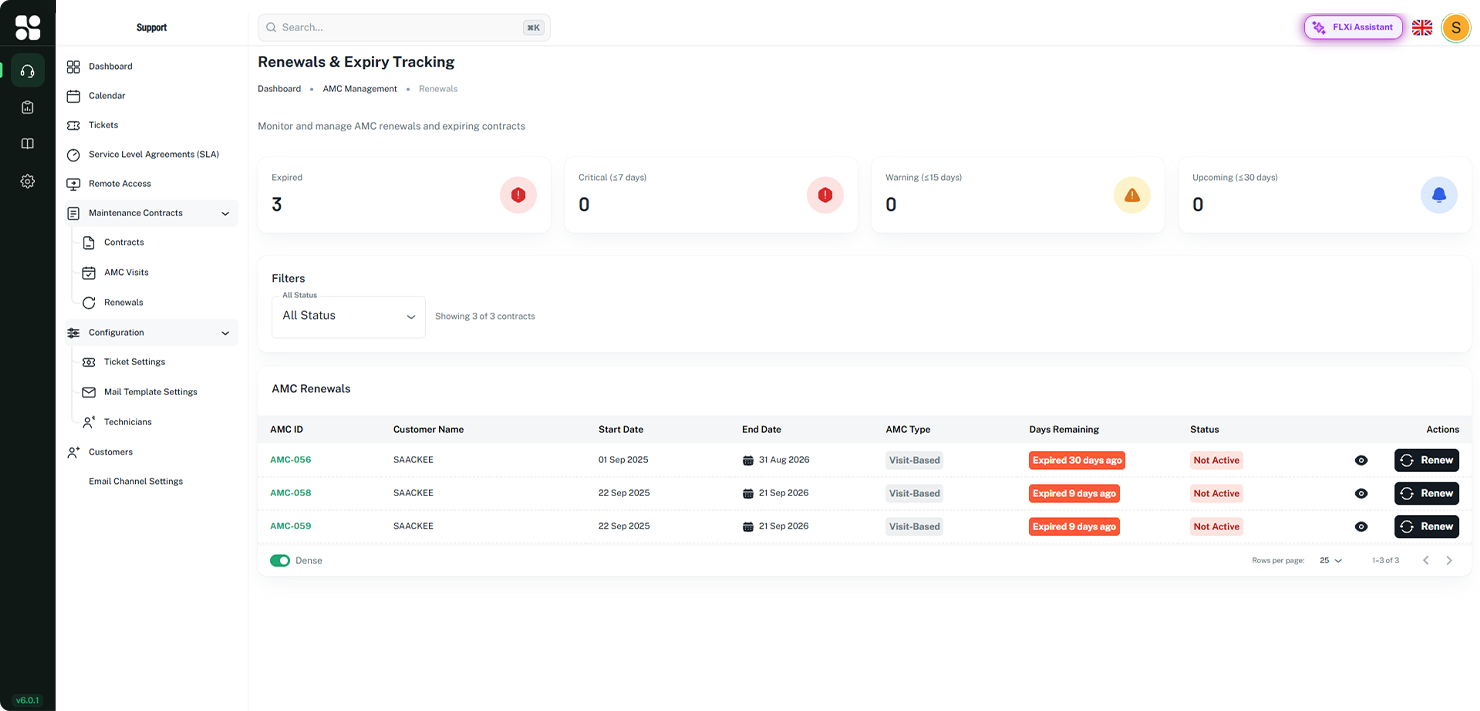Open the user avatar S menu

tap(1456, 28)
